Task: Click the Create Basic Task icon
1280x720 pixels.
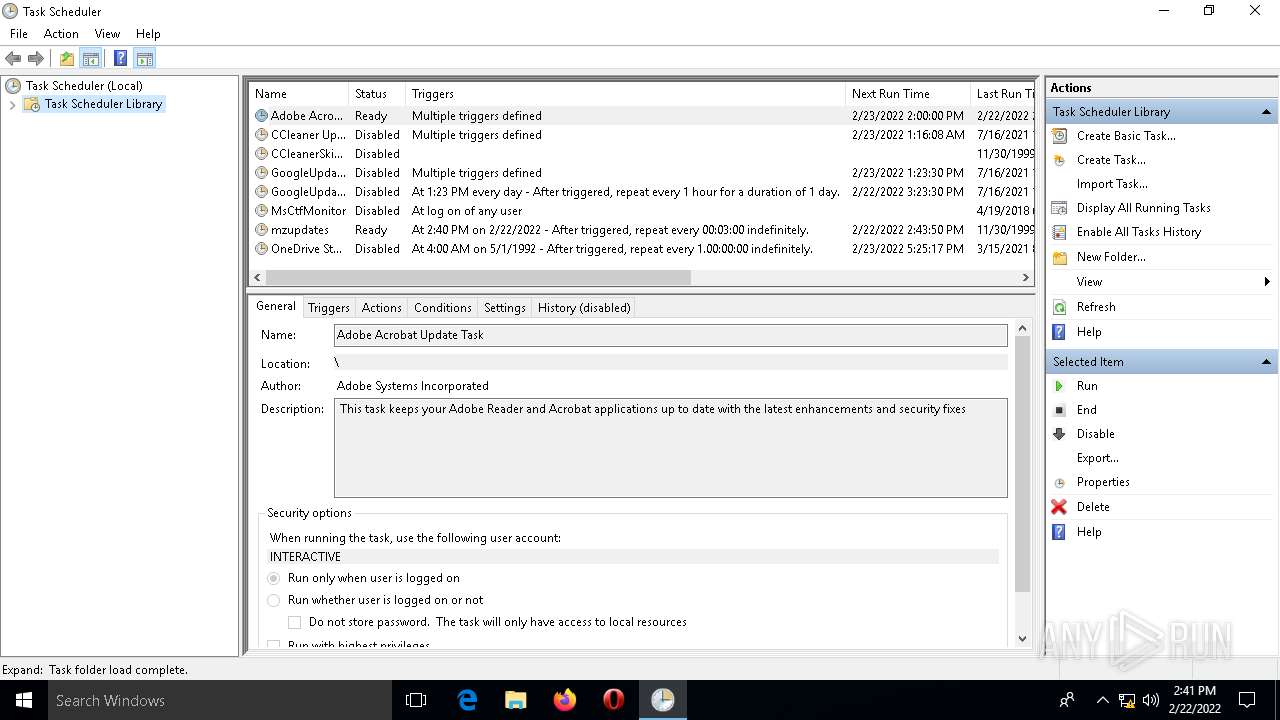Action: pyautogui.click(x=1060, y=136)
